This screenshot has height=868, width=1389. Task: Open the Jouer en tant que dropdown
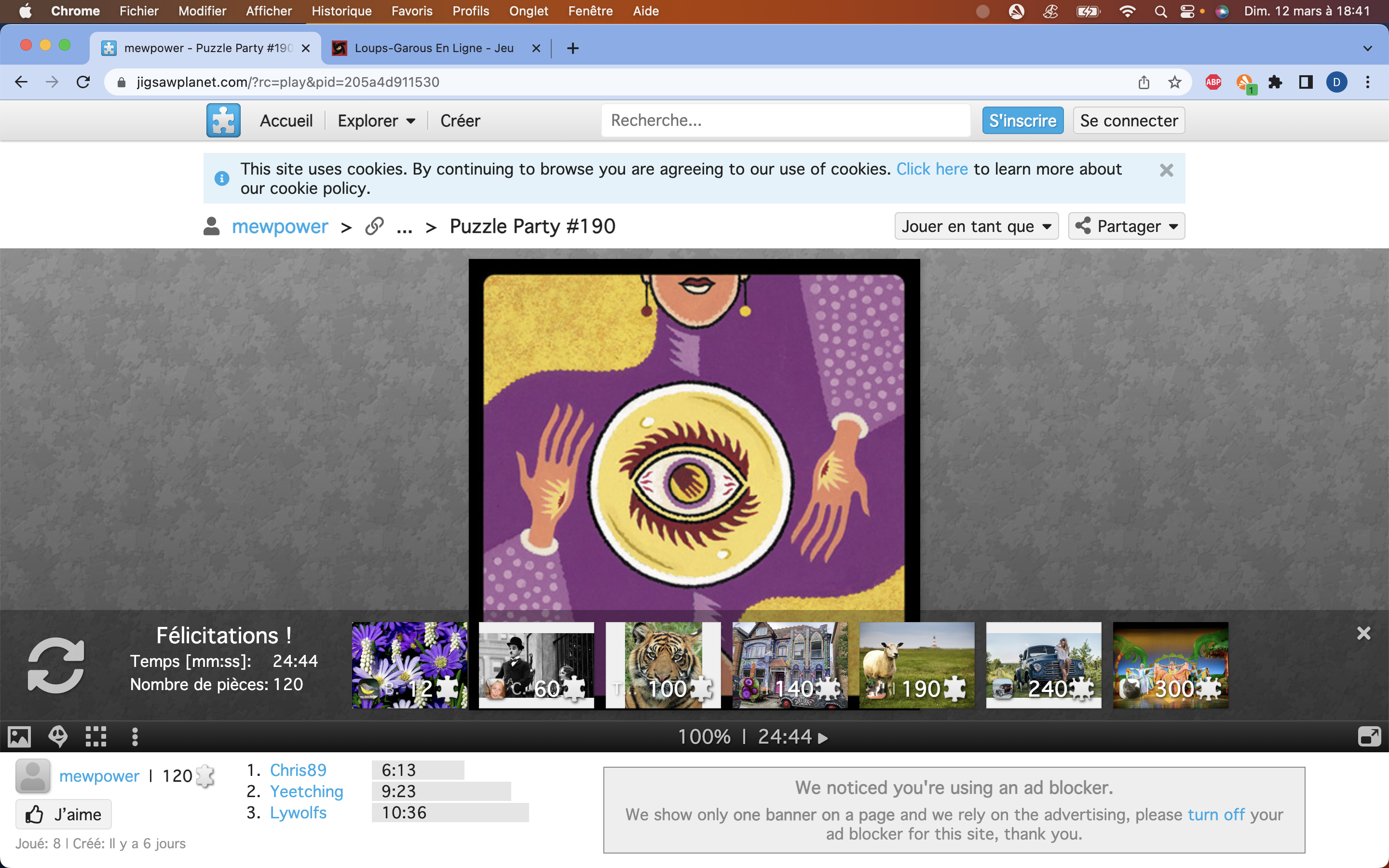976,226
